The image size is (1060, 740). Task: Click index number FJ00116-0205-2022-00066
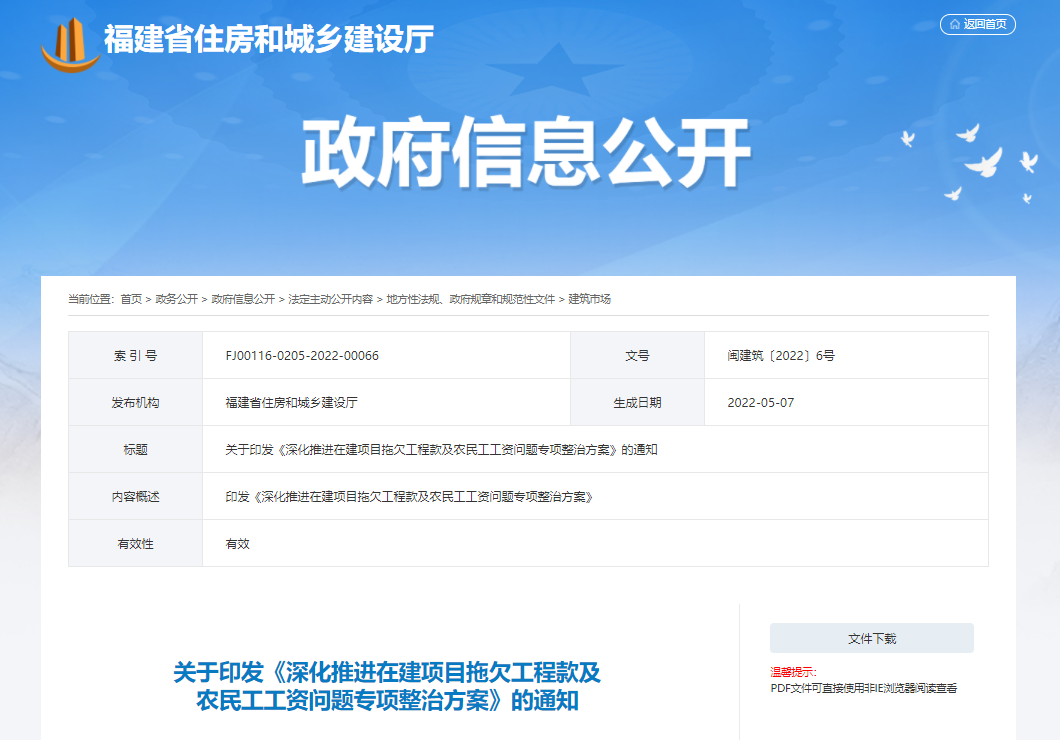[x=302, y=356]
